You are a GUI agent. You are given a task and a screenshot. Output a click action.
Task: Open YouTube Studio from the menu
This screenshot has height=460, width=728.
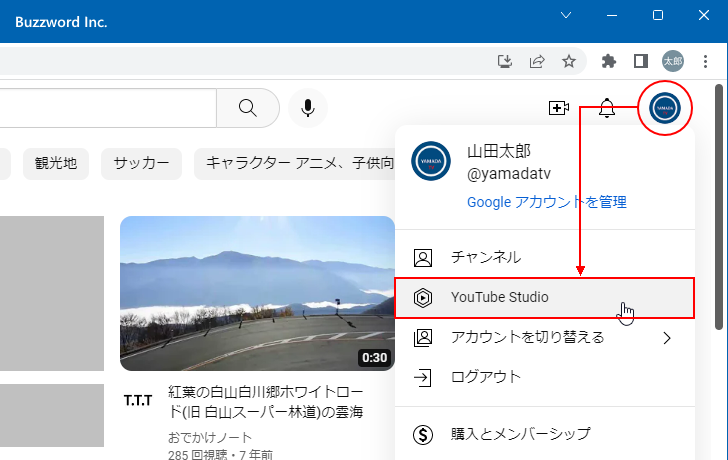tap(545, 298)
